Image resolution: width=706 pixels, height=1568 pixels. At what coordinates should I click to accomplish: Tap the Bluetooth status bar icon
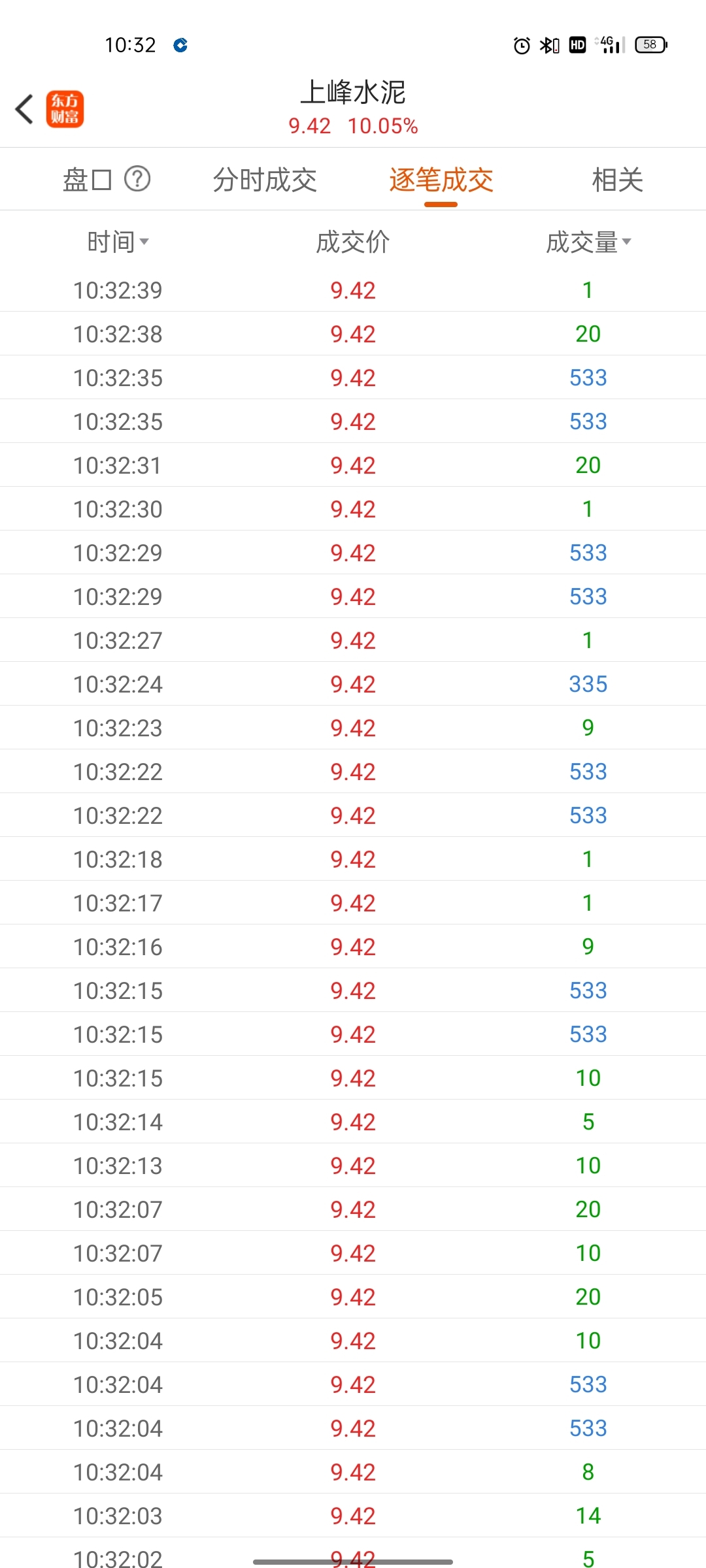[x=549, y=45]
